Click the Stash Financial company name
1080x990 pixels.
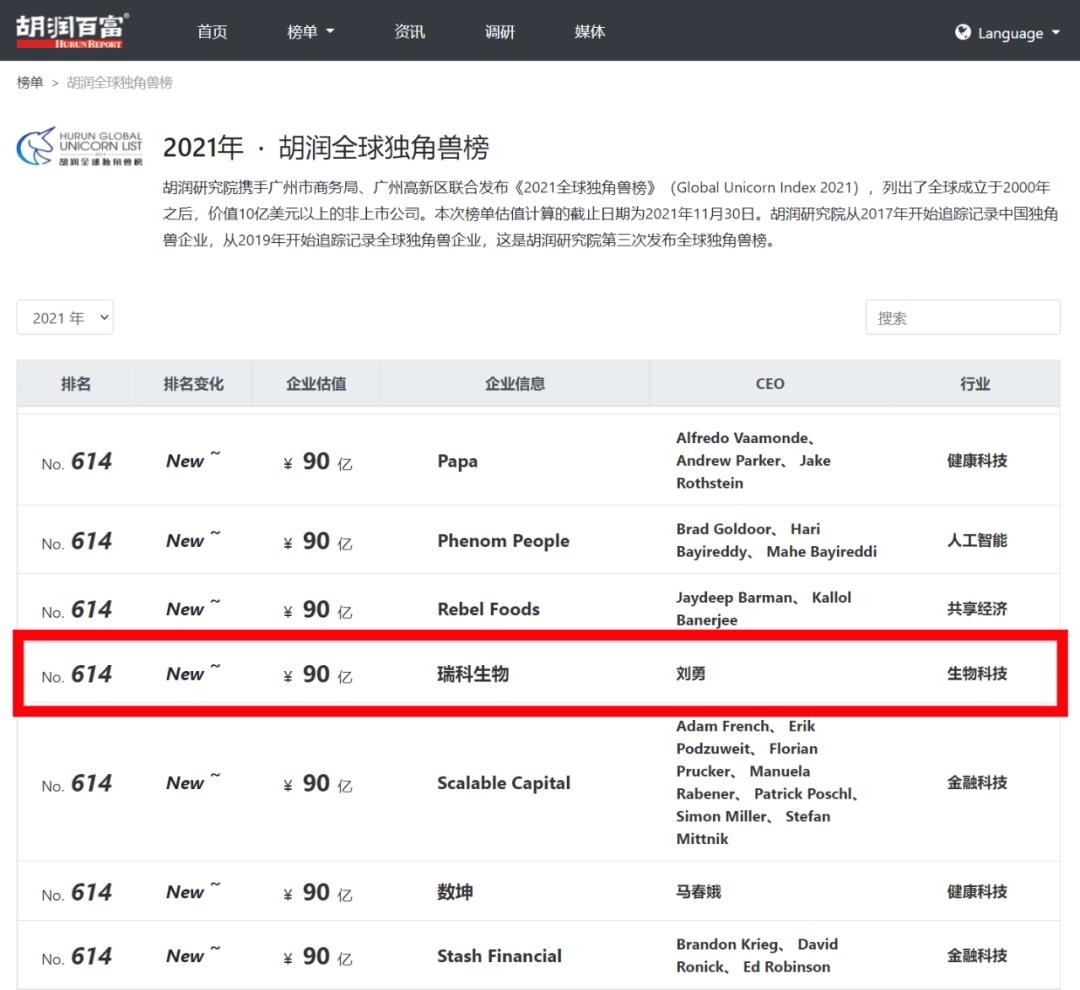click(x=499, y=956)
